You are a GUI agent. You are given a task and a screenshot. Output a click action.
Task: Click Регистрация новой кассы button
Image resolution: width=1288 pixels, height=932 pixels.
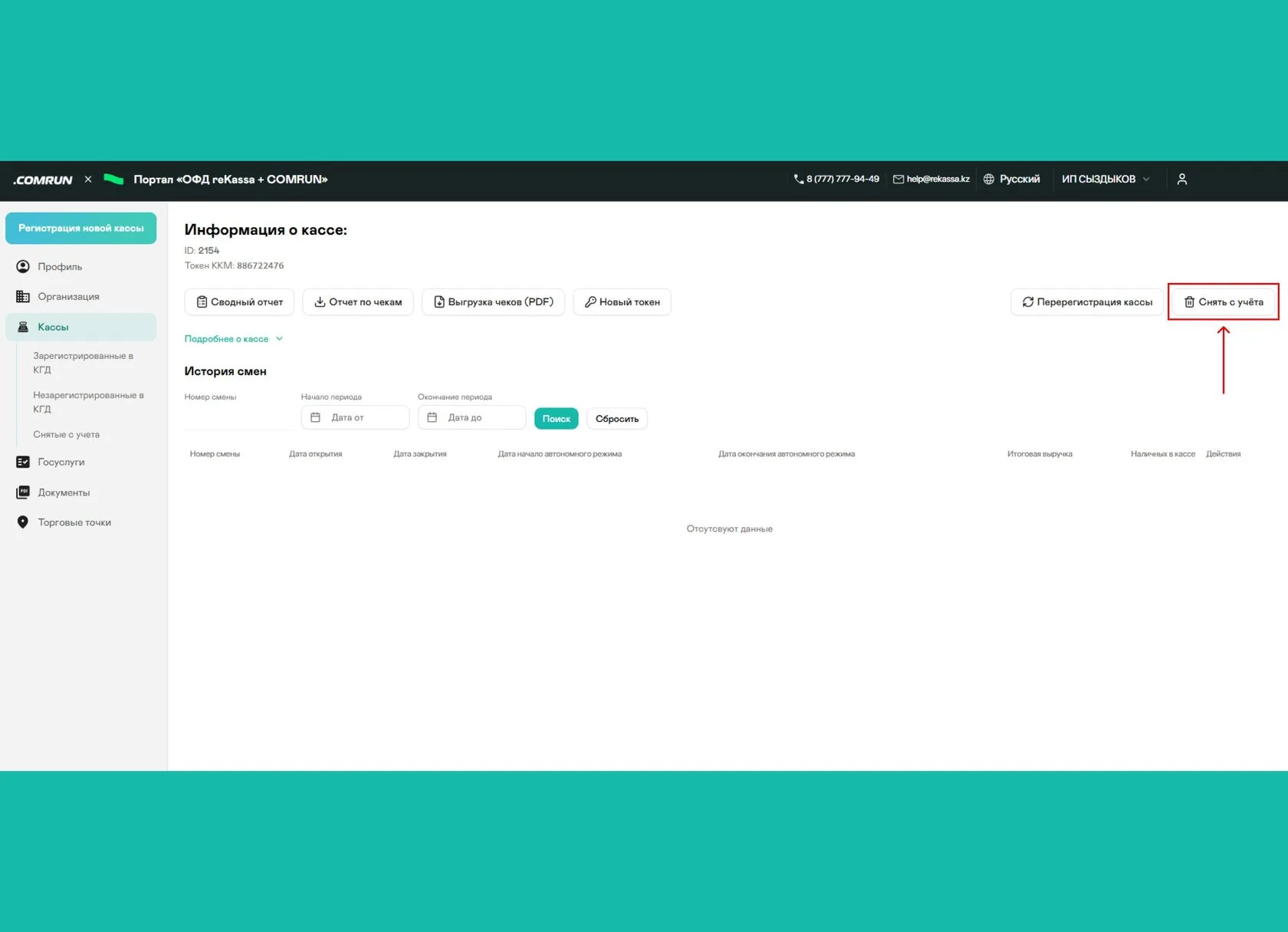80,228
